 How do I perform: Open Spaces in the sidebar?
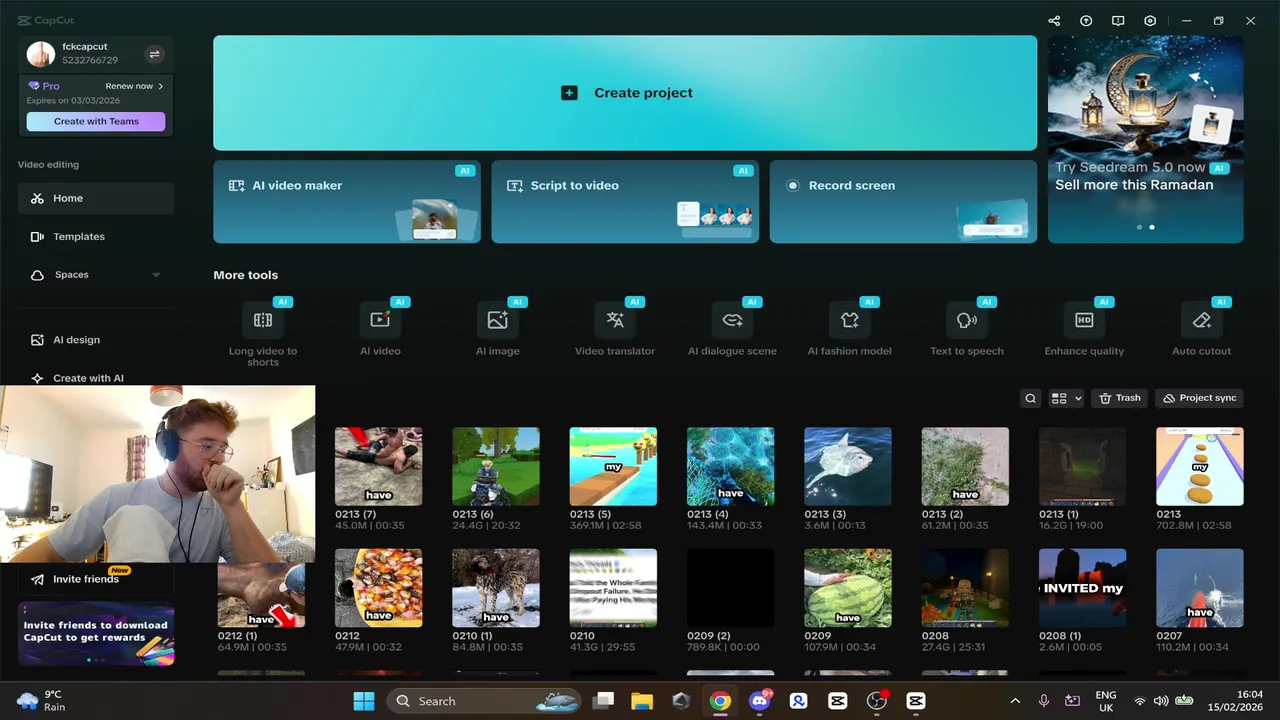(96, 275)
